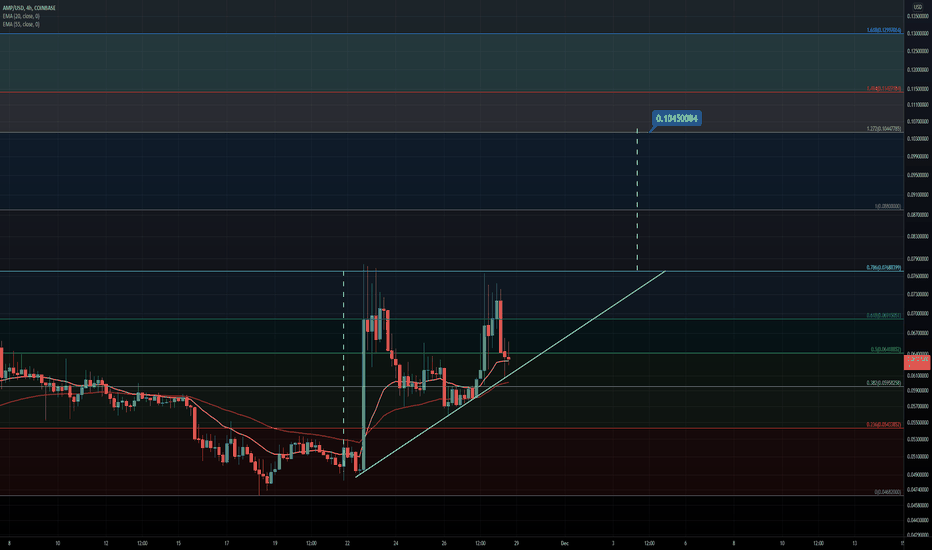Click the 0.08300000 price axis label
932x550 pixels.
(918, 236)
